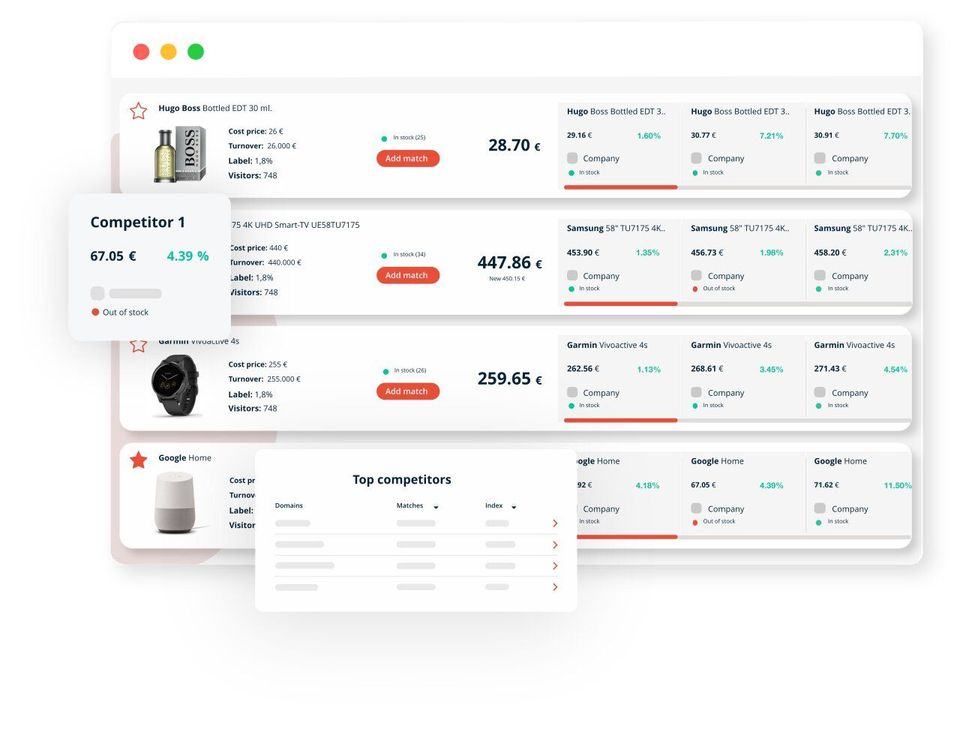
Task: Click the 1.98% Samsung competitor difference
Action: (771, 253)
